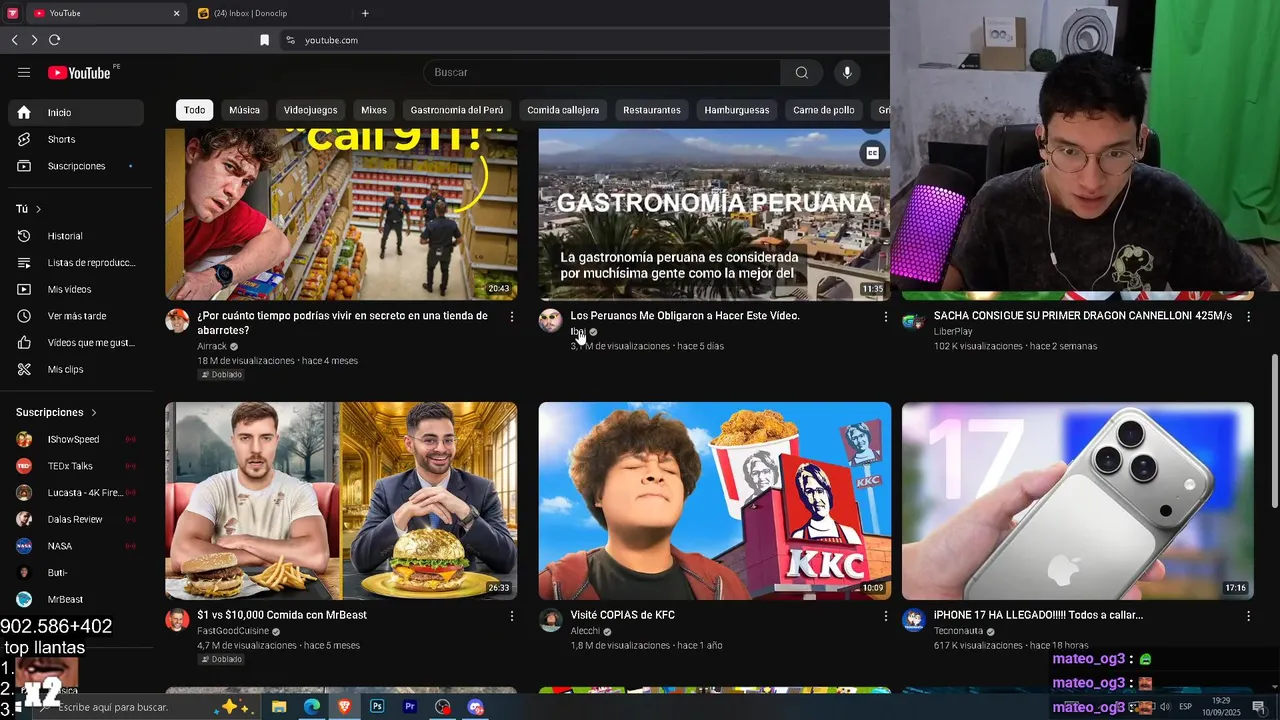The height and width of the screenshot is (720, 1280).
Task: Click the Tecnonauta channel name
Action: point(958,631)
